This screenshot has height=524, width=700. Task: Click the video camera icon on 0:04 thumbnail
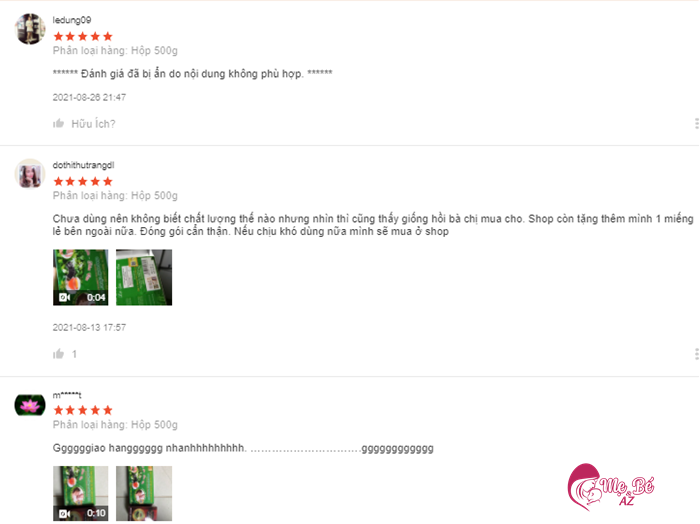pos(64,297)
